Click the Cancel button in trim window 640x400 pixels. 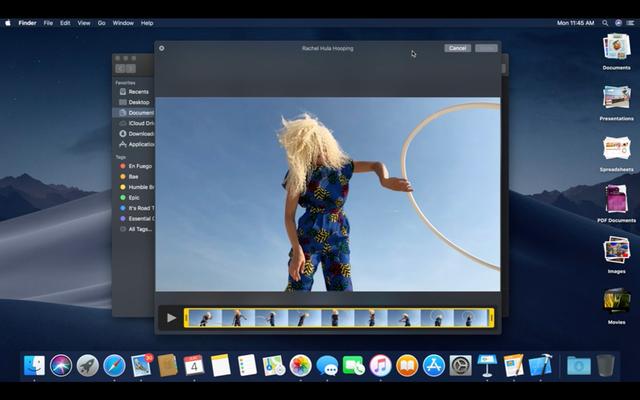coord(457,48)
